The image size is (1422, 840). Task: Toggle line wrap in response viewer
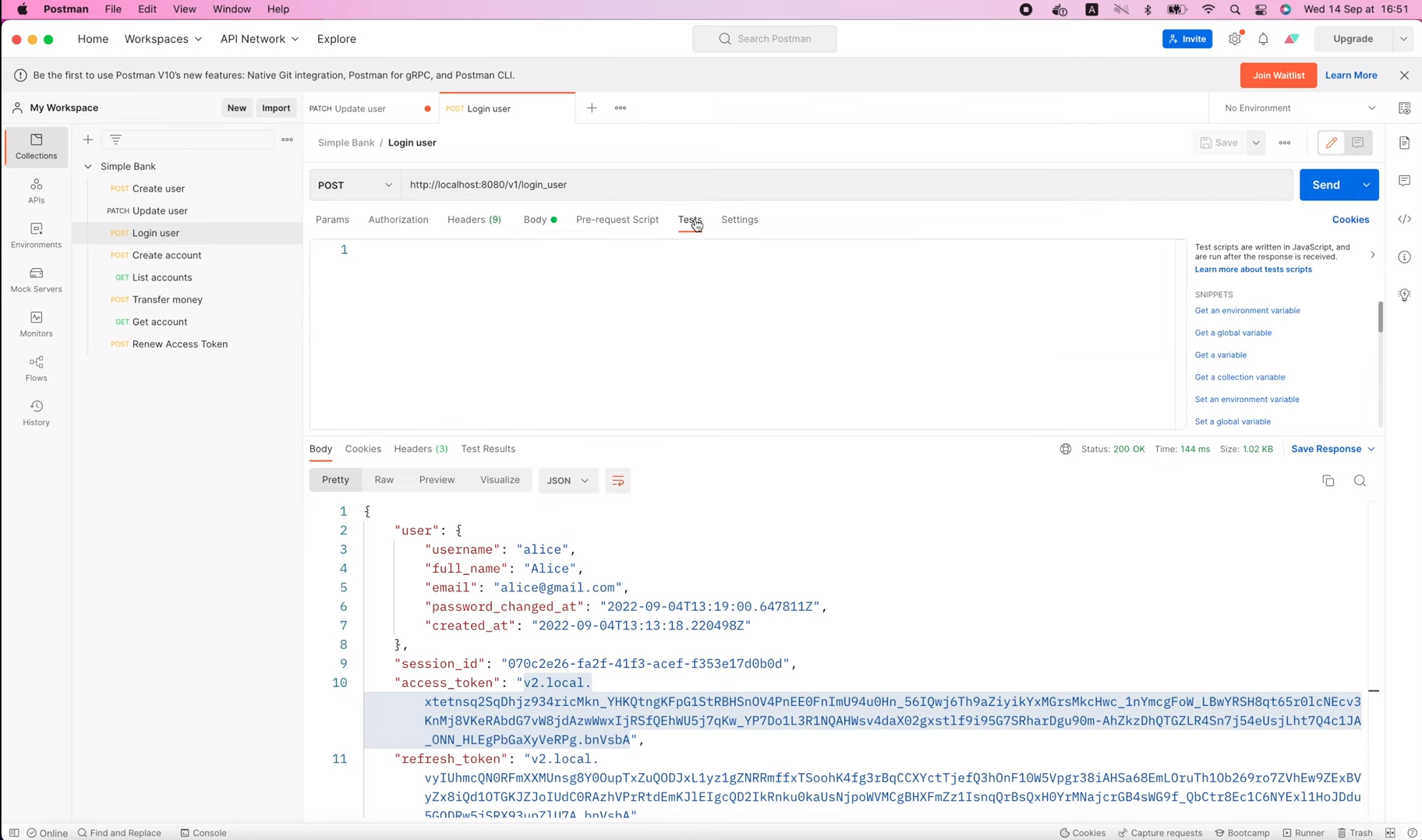click(x=617, y=481)
